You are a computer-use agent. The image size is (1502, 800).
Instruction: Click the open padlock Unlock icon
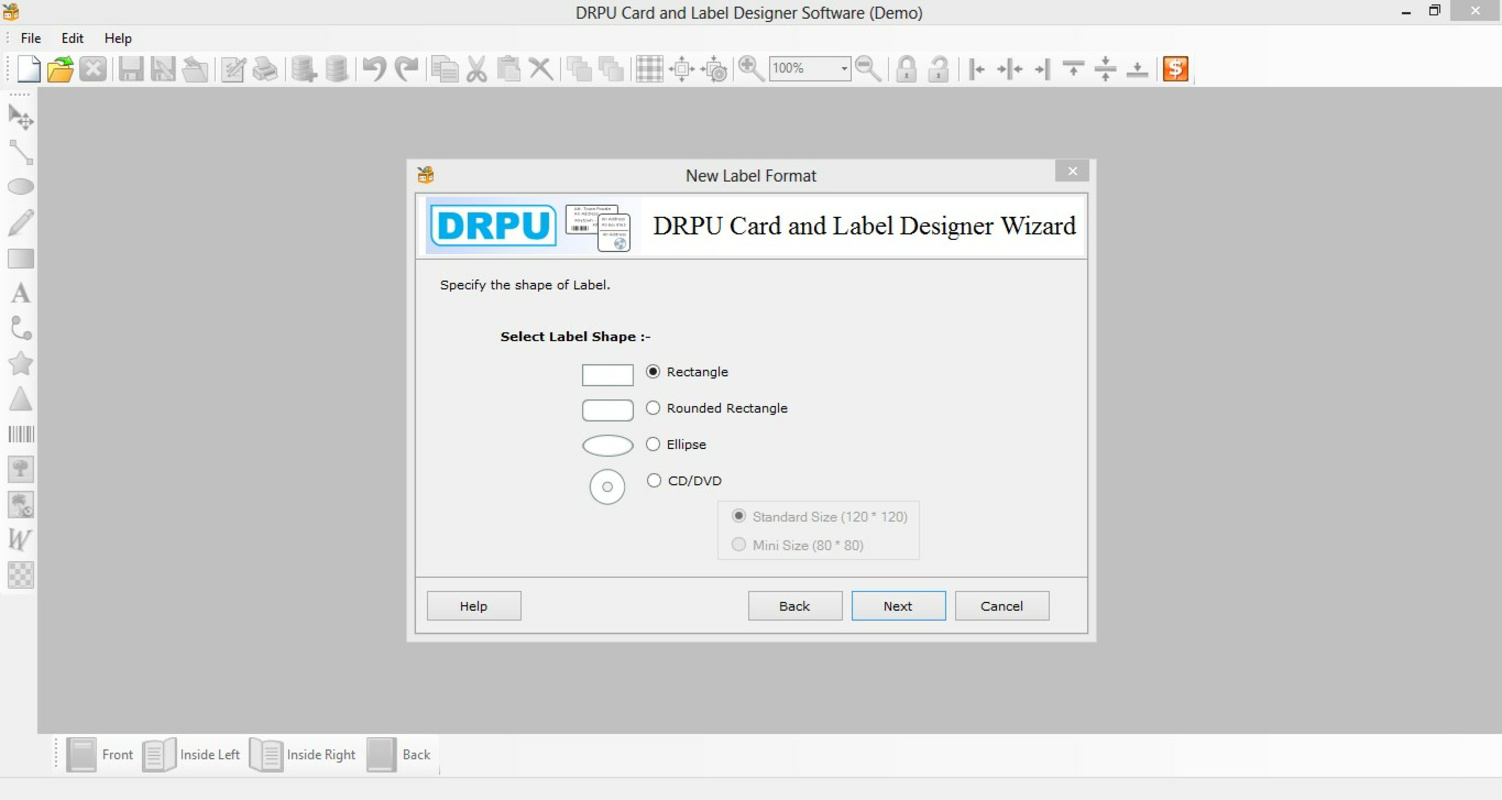point(938,69)
